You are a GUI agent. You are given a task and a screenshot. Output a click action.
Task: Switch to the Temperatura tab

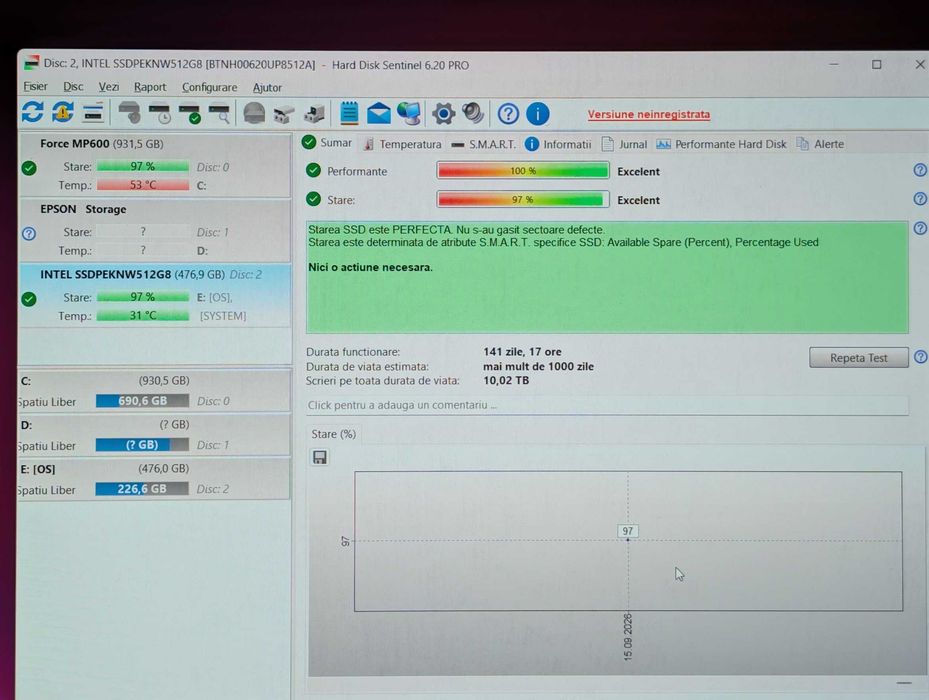coord(403,144)
